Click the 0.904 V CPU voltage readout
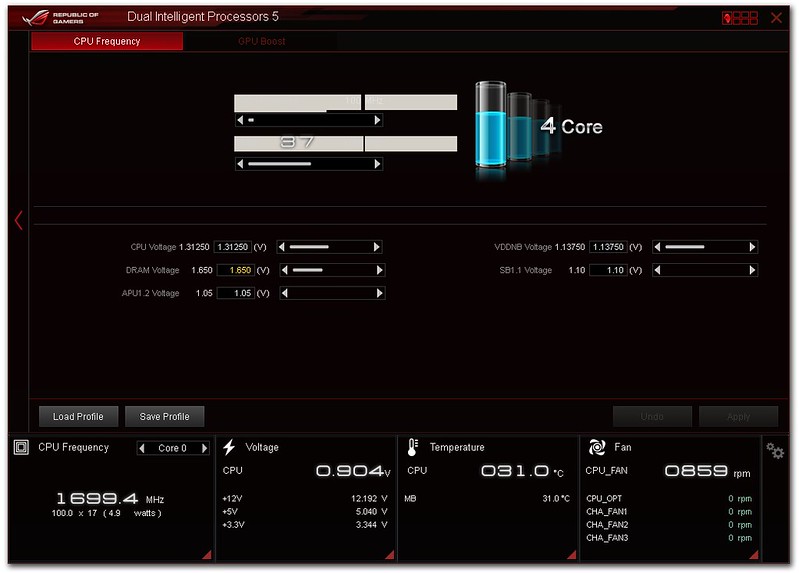This screenshot has width=799, height=573. tap(353, 471)
